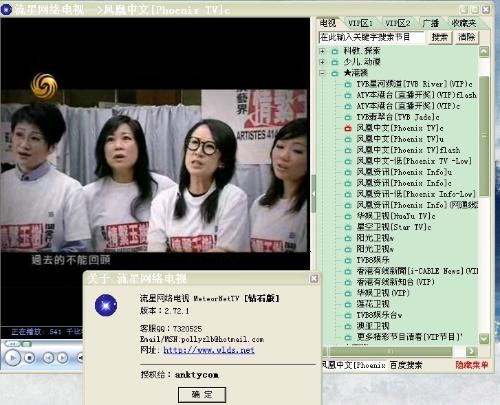The height and width of the screenshot is (405, 500).
Task: Open the VIP区1 tab
Action: (x=360, y=23)
